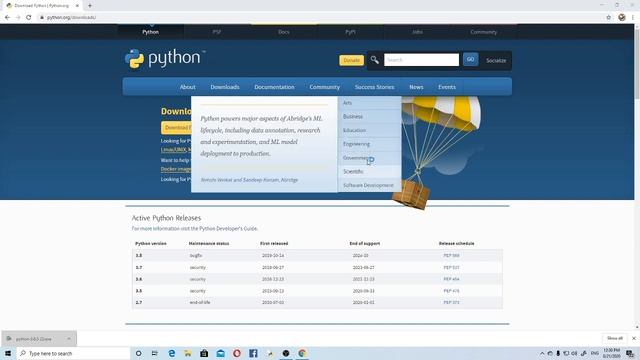Open the Downloads nav menu
The image size is (640, 360).
click(225, 87)
